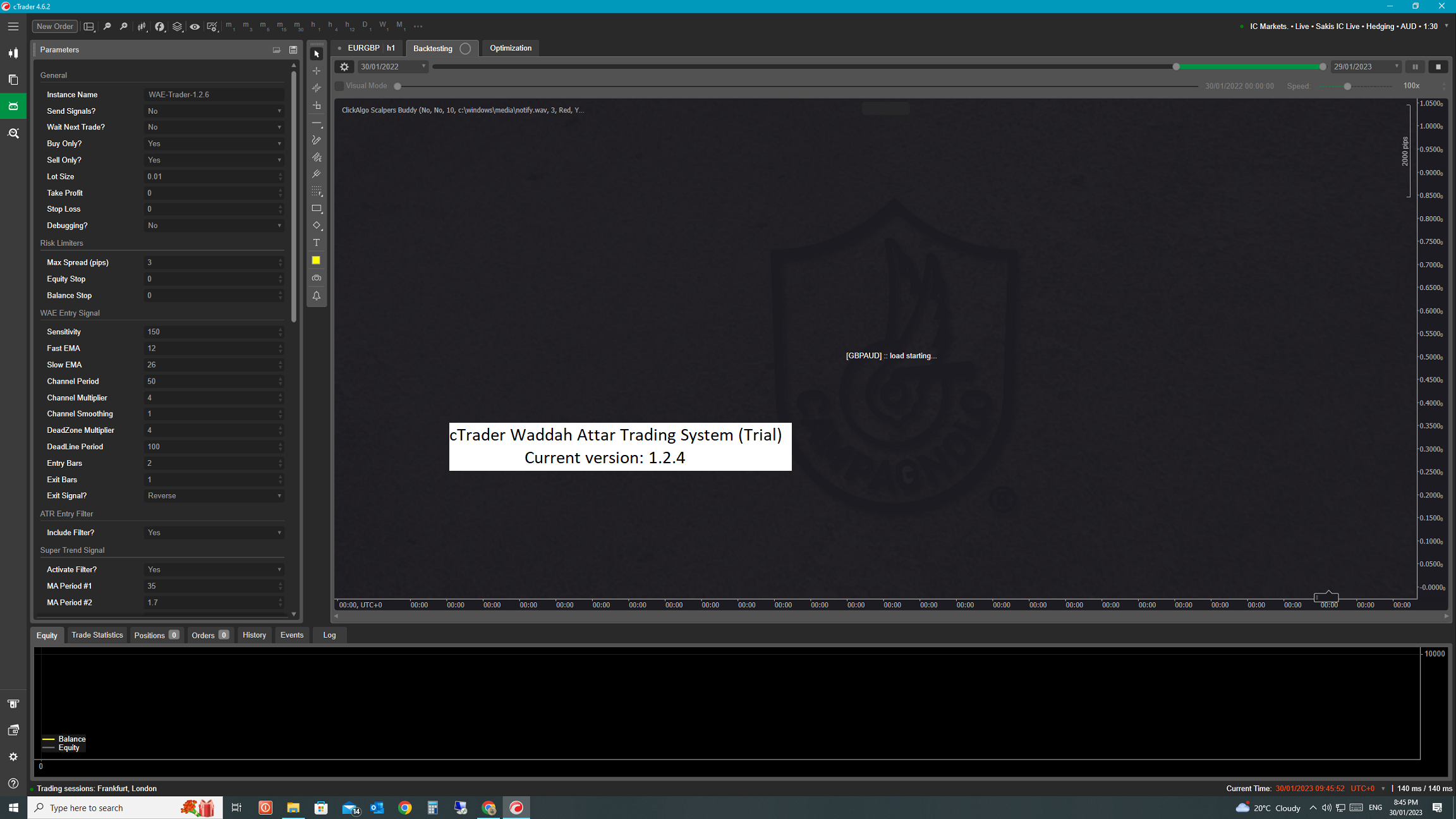Select the horizontal line drawing tool

tap(317, 123)
